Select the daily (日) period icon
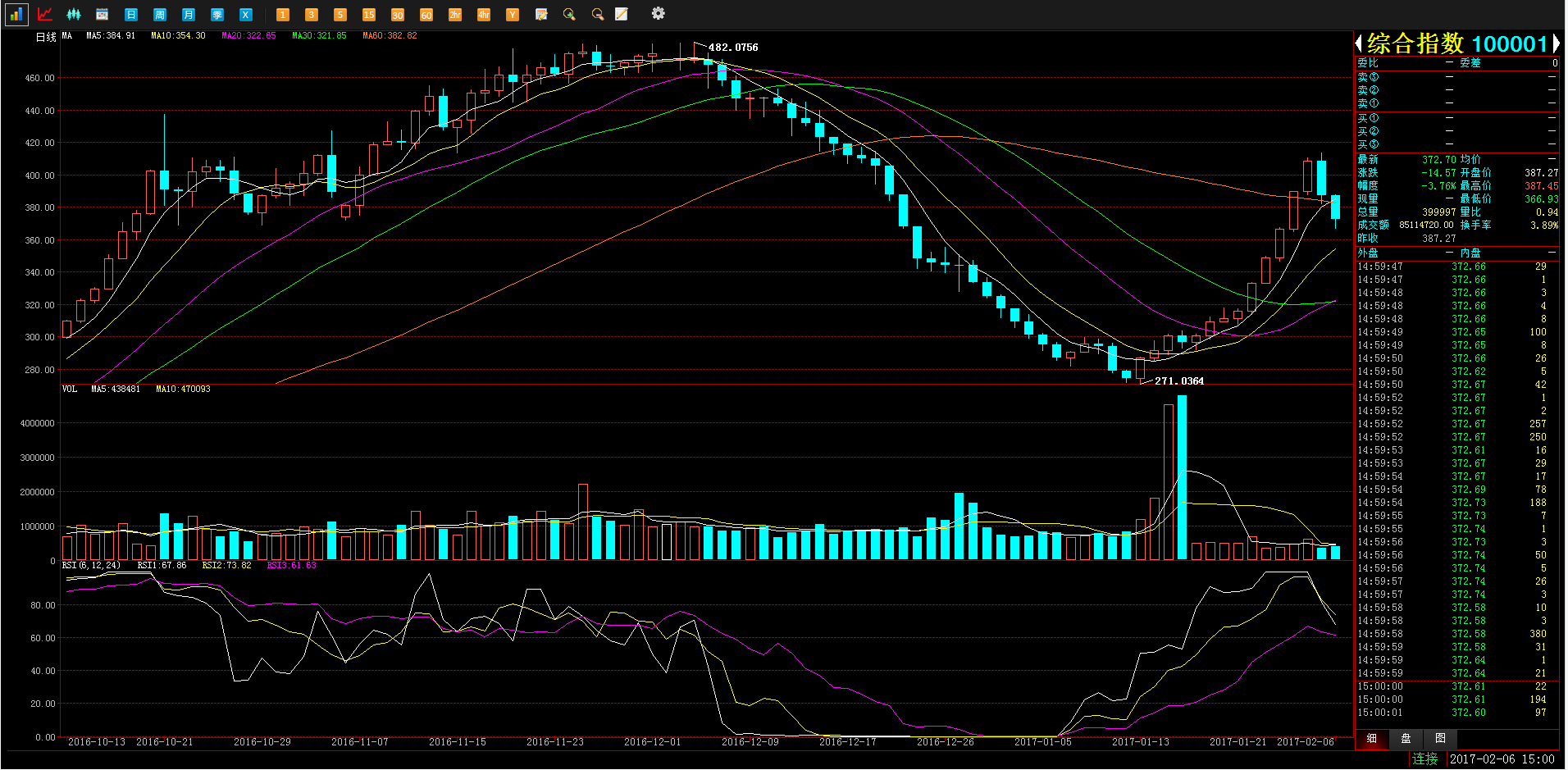 point(131,14)
